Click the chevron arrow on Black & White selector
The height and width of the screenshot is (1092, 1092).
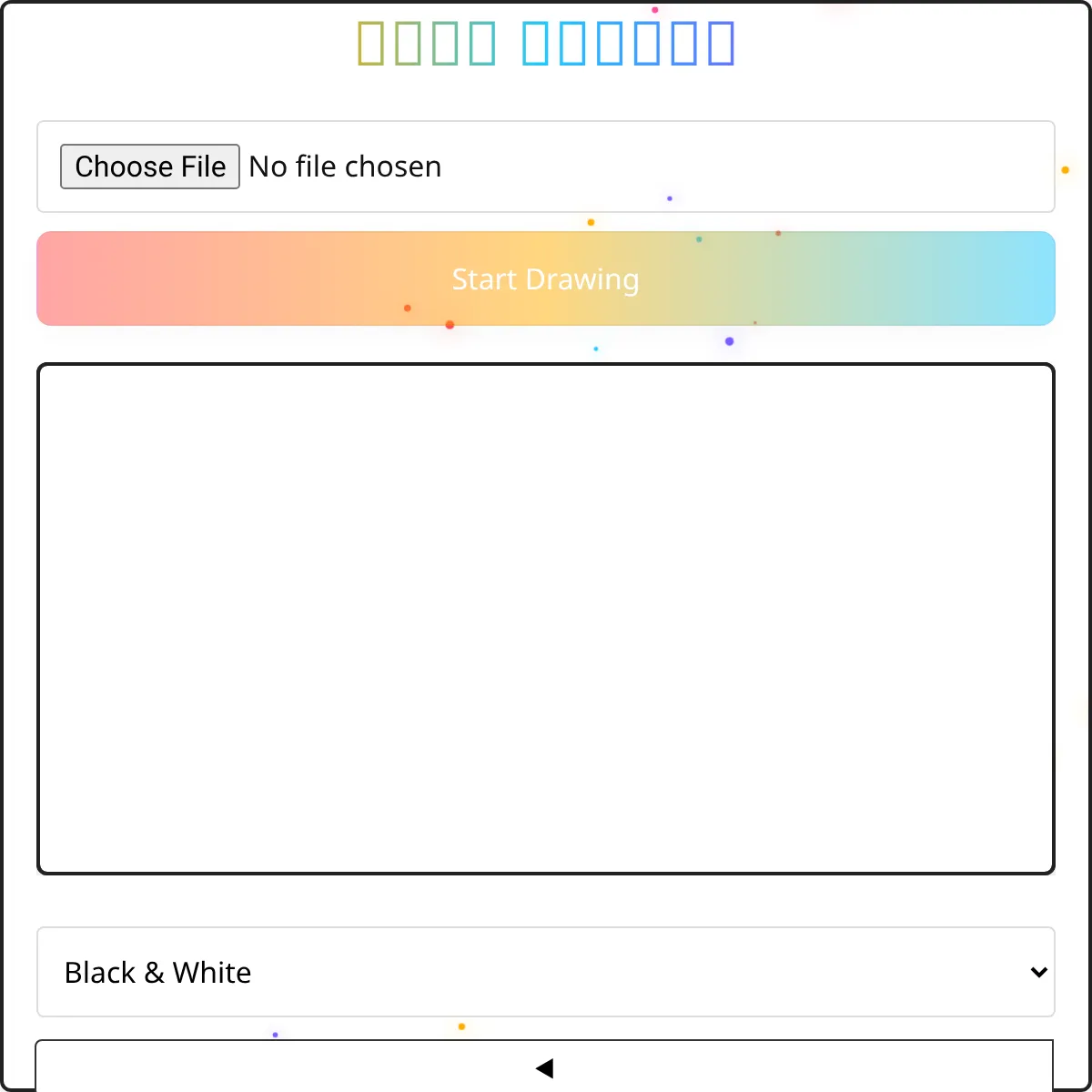click(x=1038, y=972)
